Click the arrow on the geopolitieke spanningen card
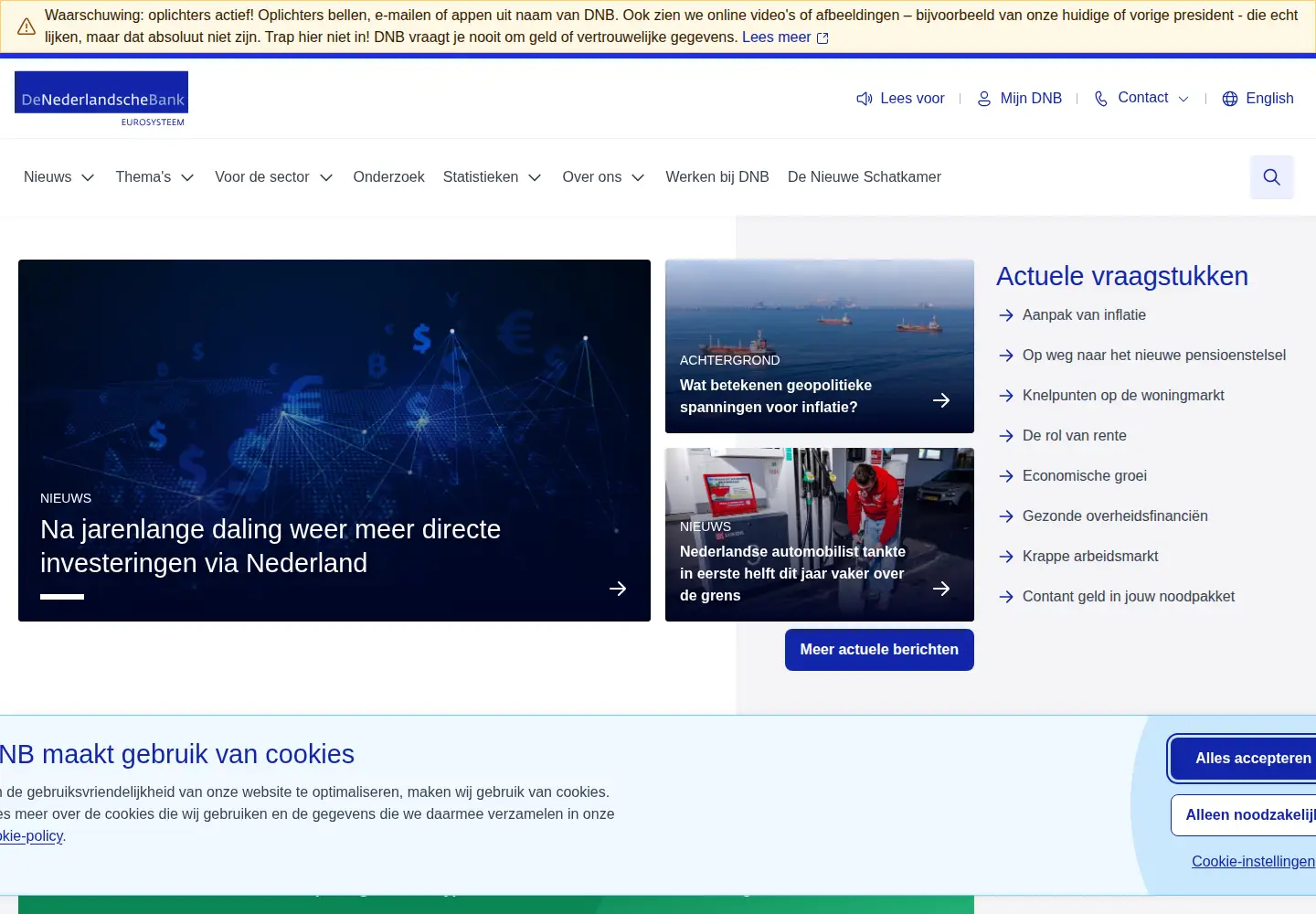 (941, 400)
